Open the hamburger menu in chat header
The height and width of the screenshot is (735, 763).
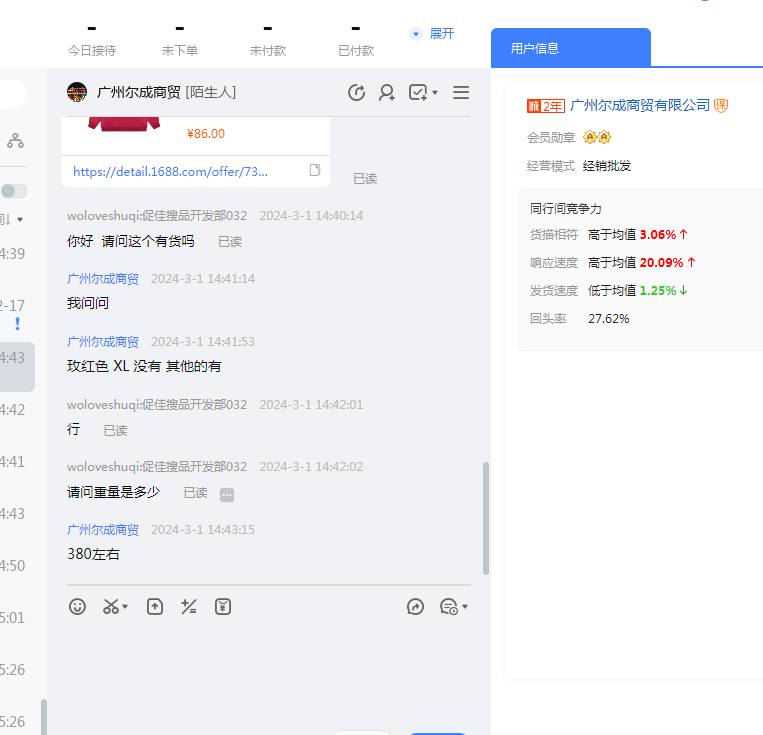click(x=461, y=93)
